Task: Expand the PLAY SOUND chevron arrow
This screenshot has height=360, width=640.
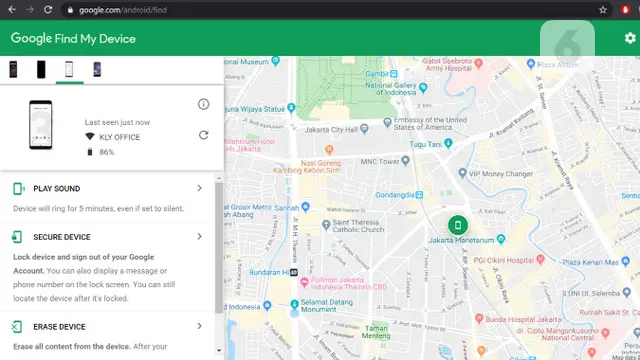Action: click(x=200, y=188)
